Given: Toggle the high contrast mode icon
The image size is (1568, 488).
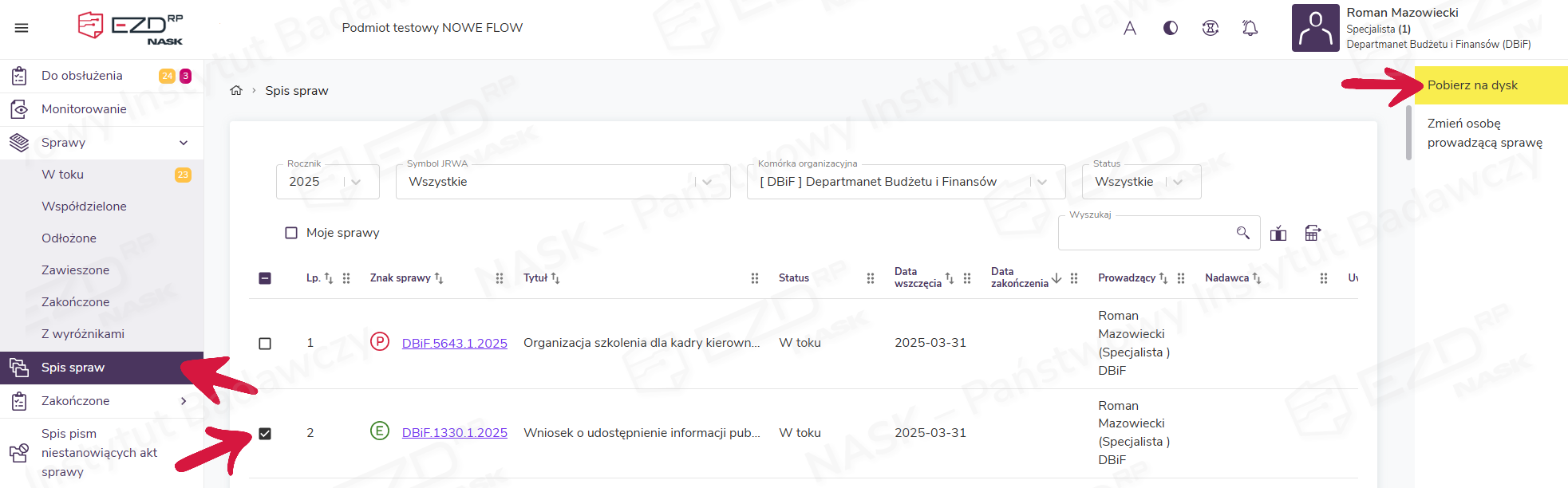Looking at the screenshot, I should coord(1171,29).
